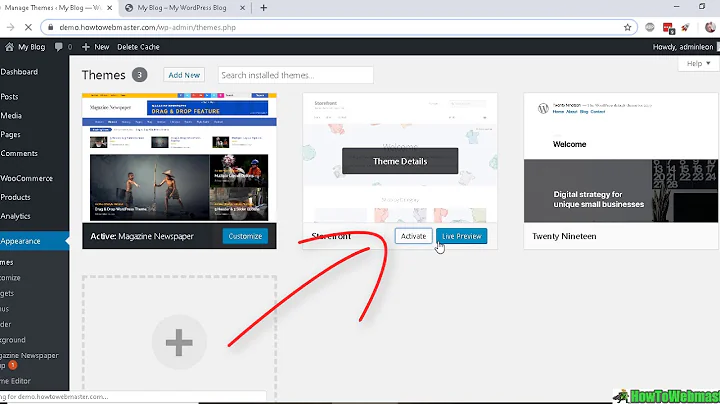Click the address bar URL
Viewport: 720px width, 404px height.
147,28
